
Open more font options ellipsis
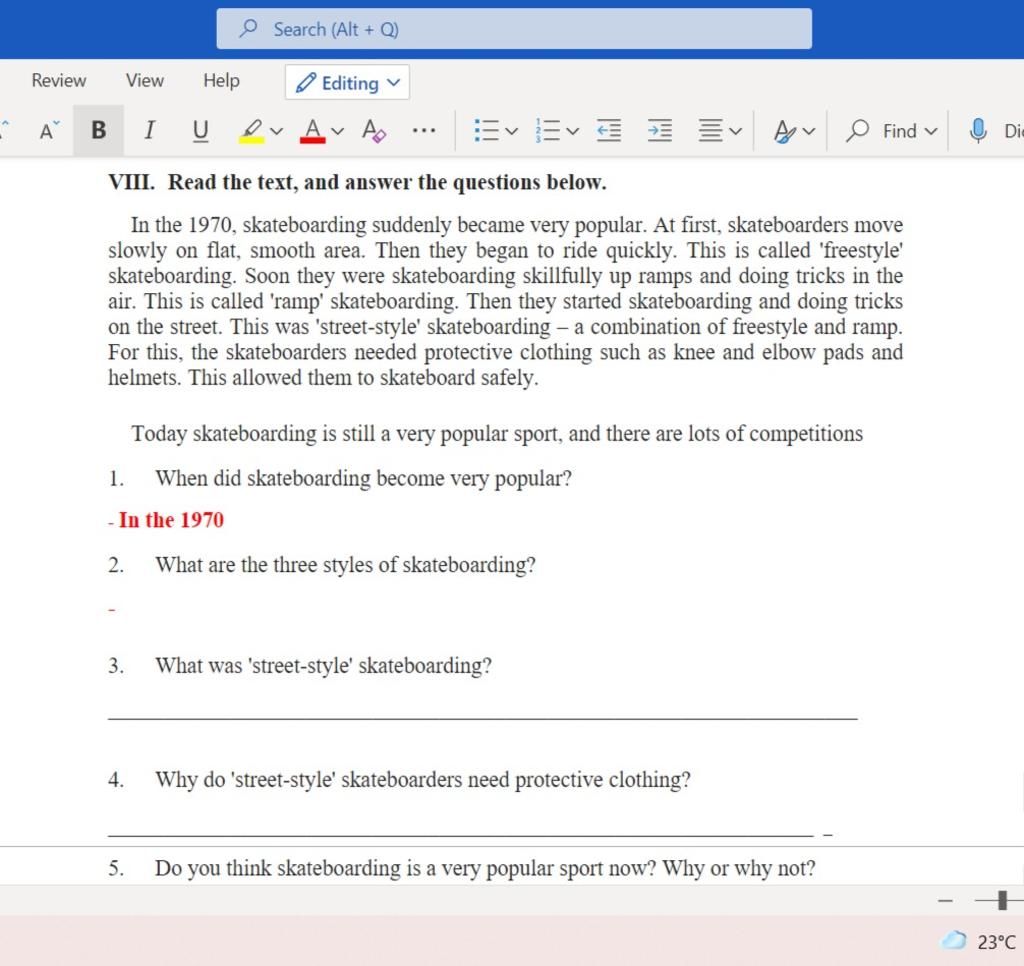[x=424, y=131]
